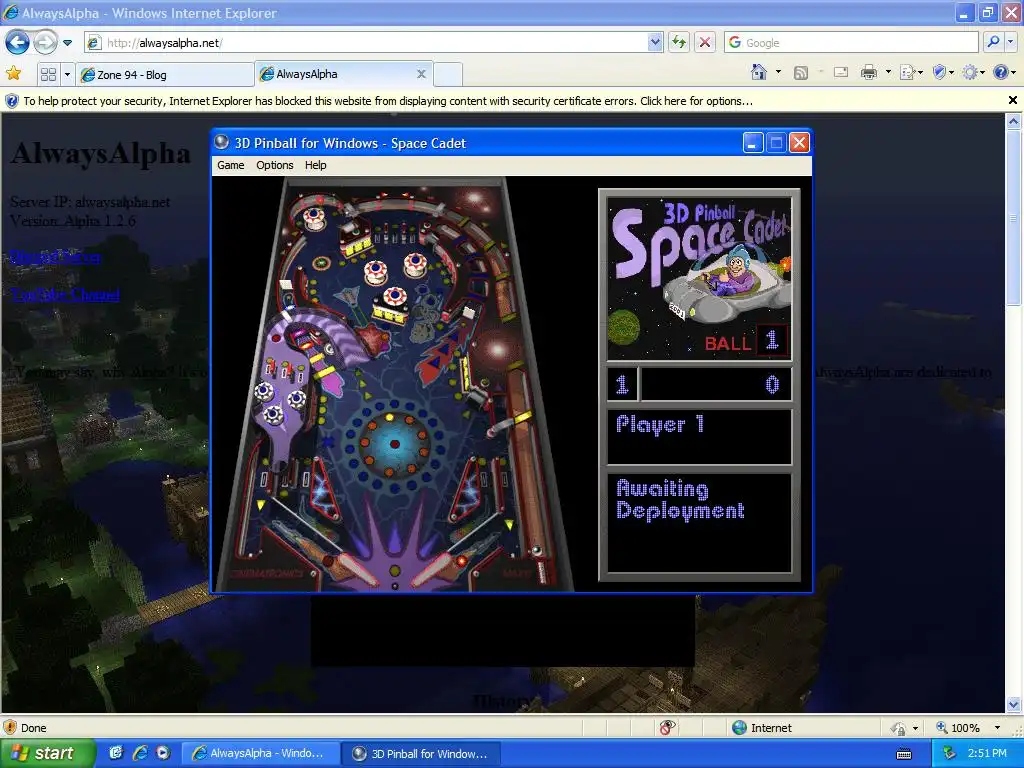The width and height of the screenshot is (1024, 768).
Task: Open the Quick Tabs grid view
Action: [48, 74]
